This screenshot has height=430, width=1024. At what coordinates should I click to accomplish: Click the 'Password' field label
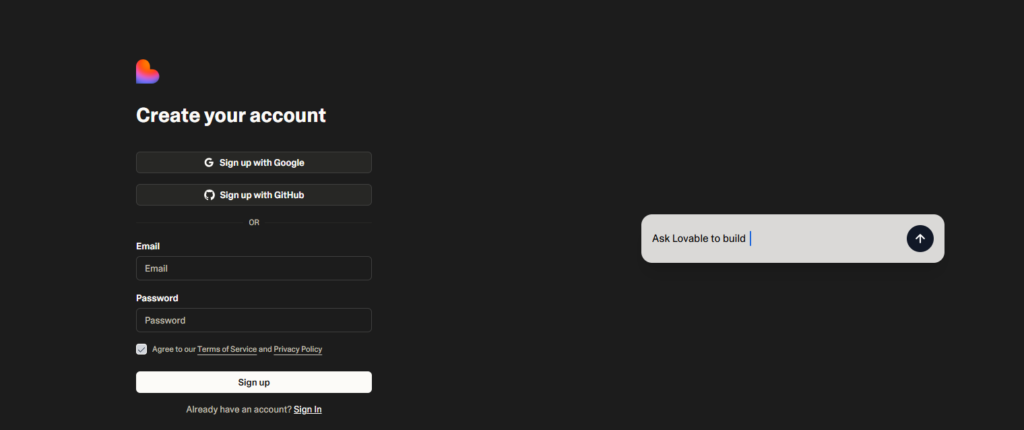click(x=157, y=298)
